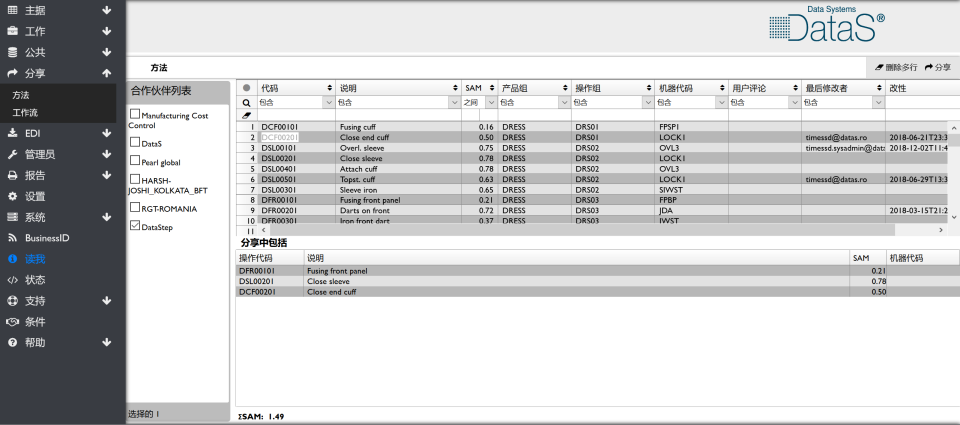The image size is (960, 425).
Task: Click the 报告 printer icon
Action: pyautogui.click(x=12, y=175)
